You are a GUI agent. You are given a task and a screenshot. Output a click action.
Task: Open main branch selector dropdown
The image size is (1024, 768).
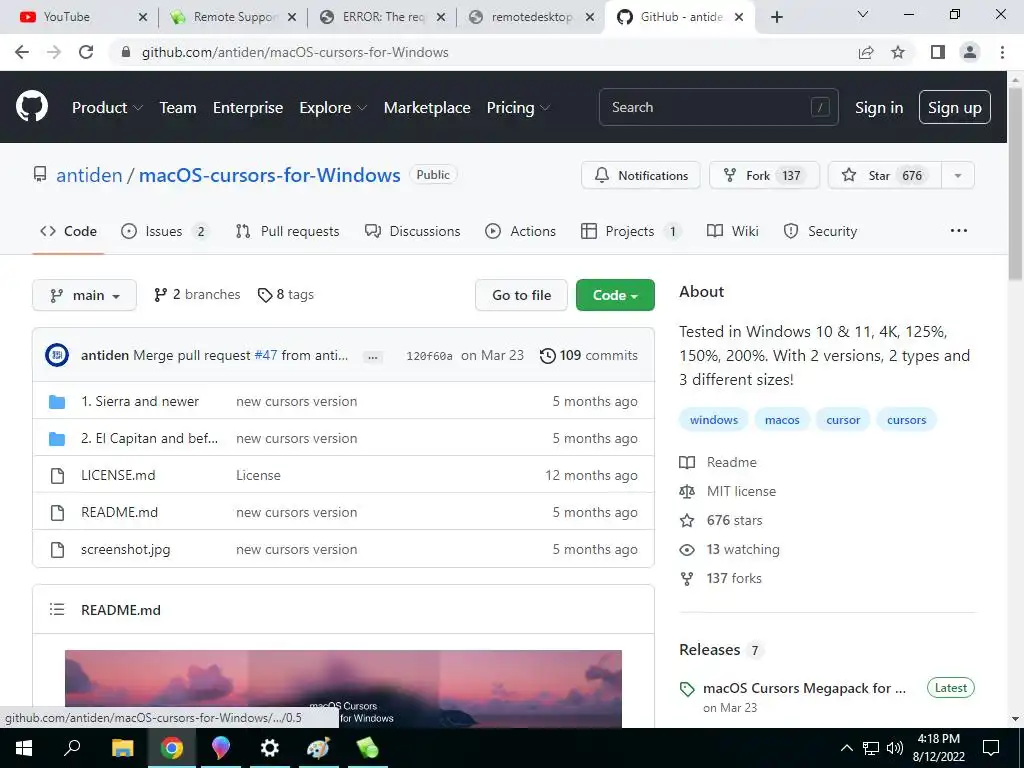pyautogui.click(x=84, y=295)
